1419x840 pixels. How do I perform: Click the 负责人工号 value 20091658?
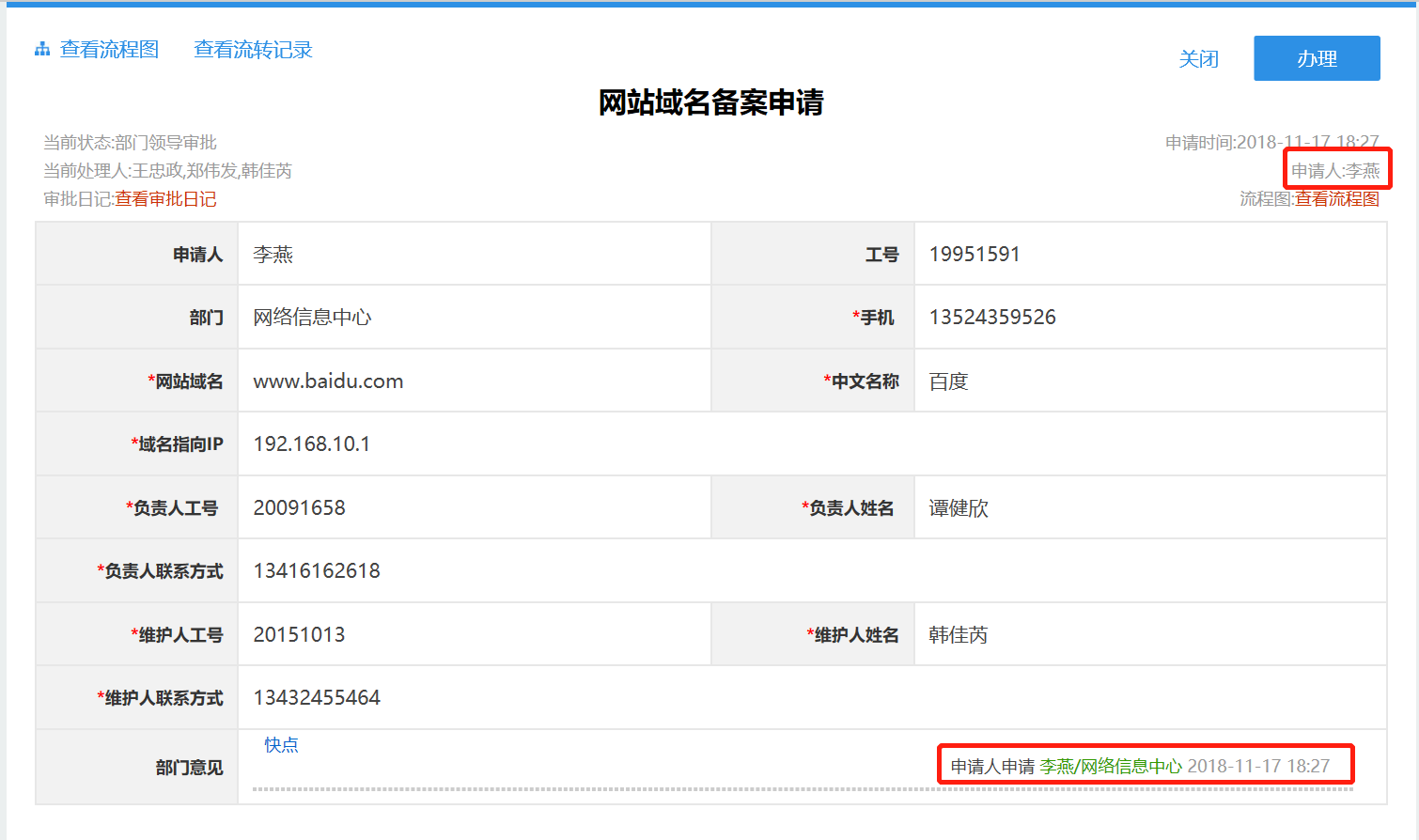[x=299, y=508]
